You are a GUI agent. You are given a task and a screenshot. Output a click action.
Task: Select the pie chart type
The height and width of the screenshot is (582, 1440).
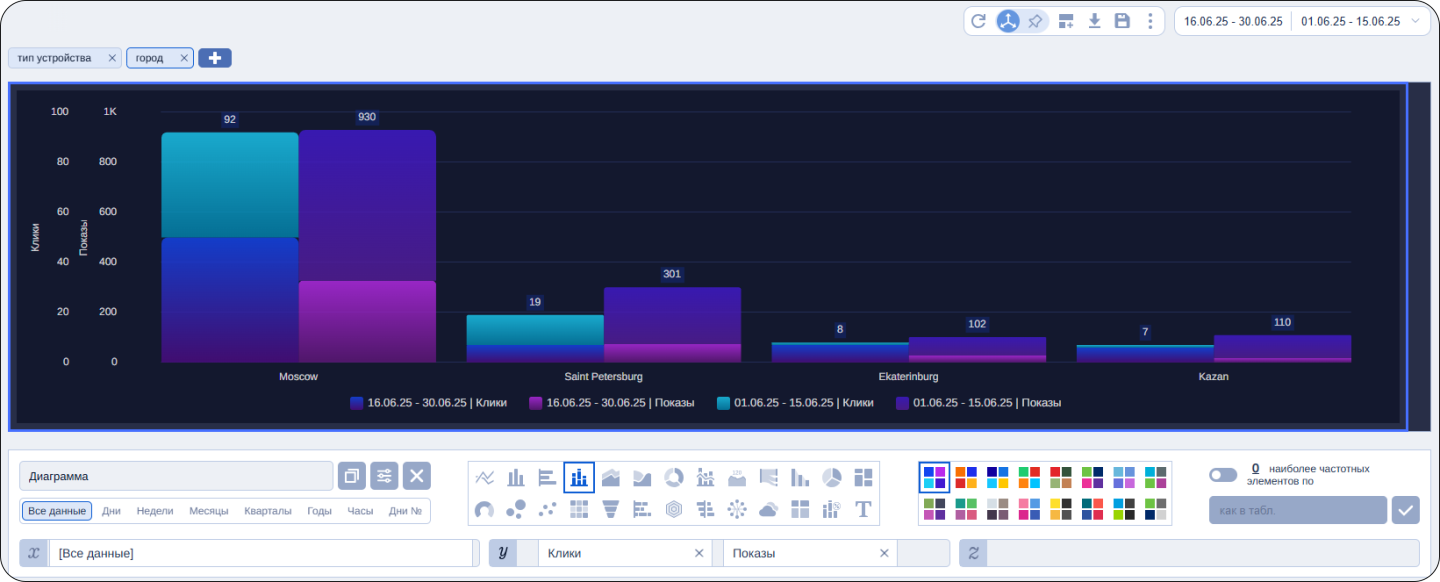(x=832, y=478)
